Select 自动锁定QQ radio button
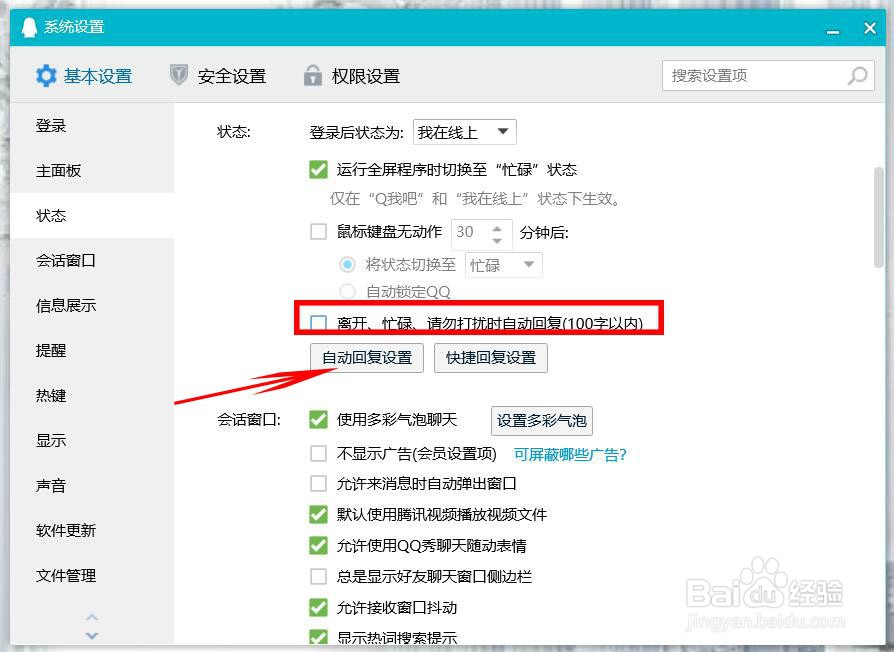 point(347,292)
